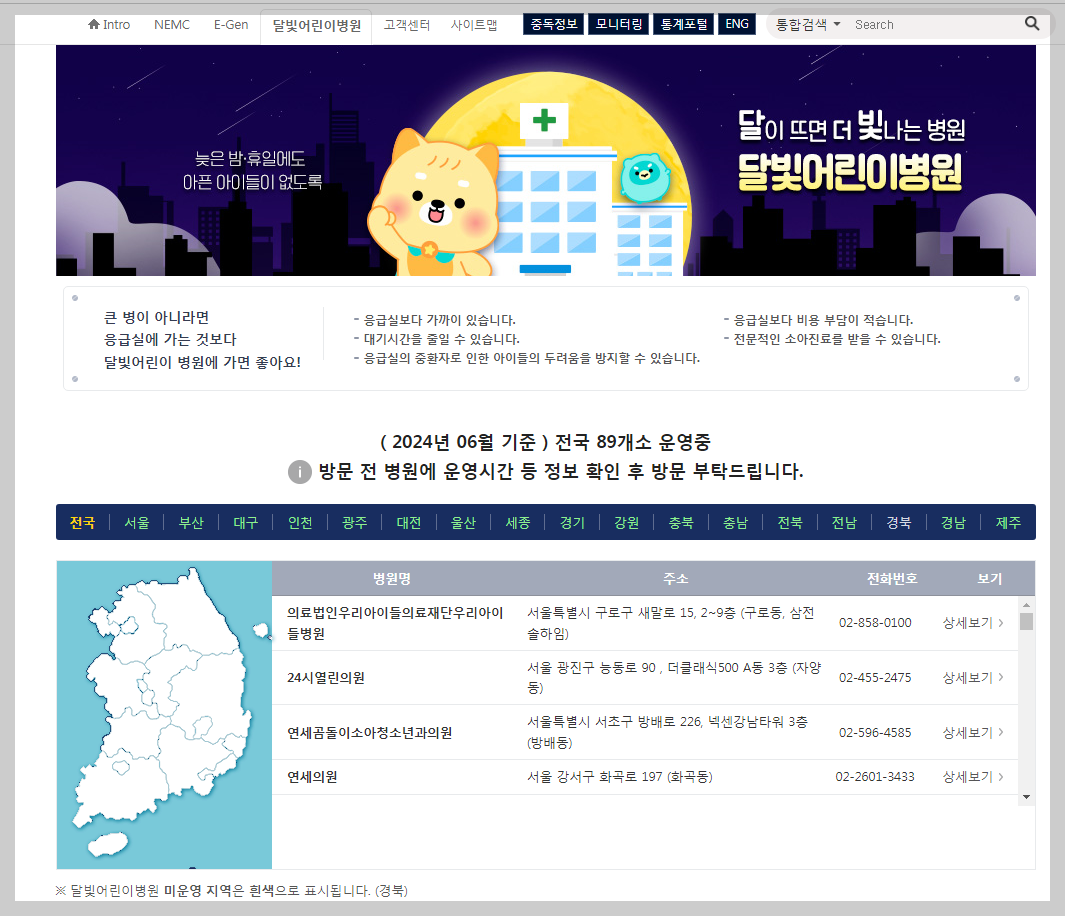Select the 경북 region tab

tap(899, 522)
